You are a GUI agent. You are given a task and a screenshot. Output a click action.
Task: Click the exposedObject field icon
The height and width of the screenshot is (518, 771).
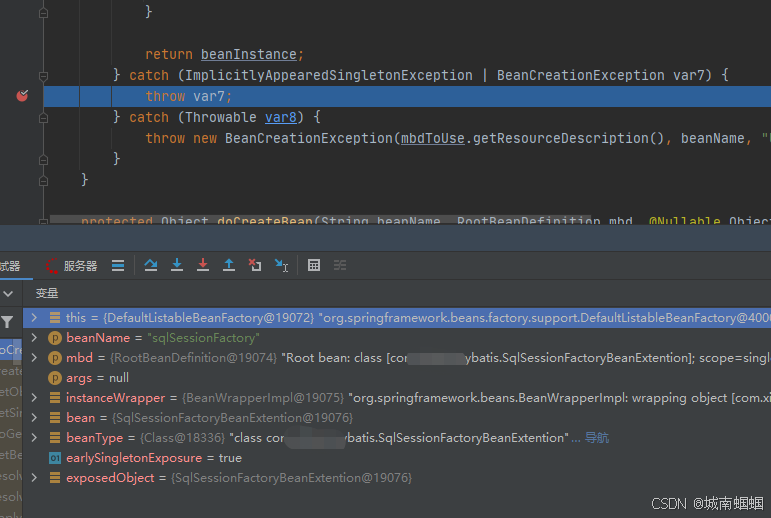pyautogui.click(x=55, y=478)
